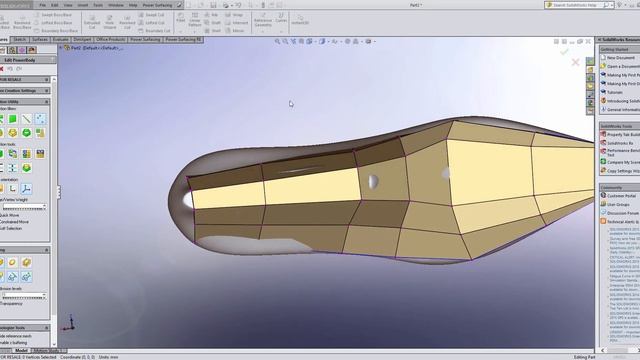Viewport: 640px width, 360px height.
Task: Switch to the Surfaces tab
Action: (x=40, y=40)
